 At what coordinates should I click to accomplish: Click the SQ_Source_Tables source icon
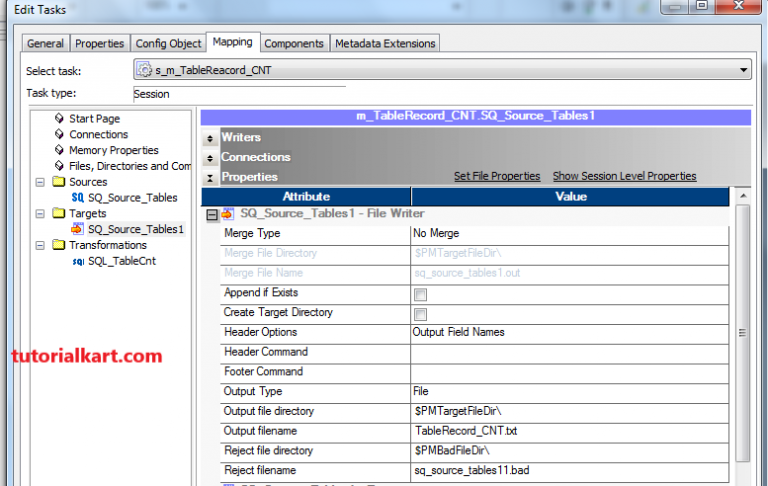[x=78, y=198]
